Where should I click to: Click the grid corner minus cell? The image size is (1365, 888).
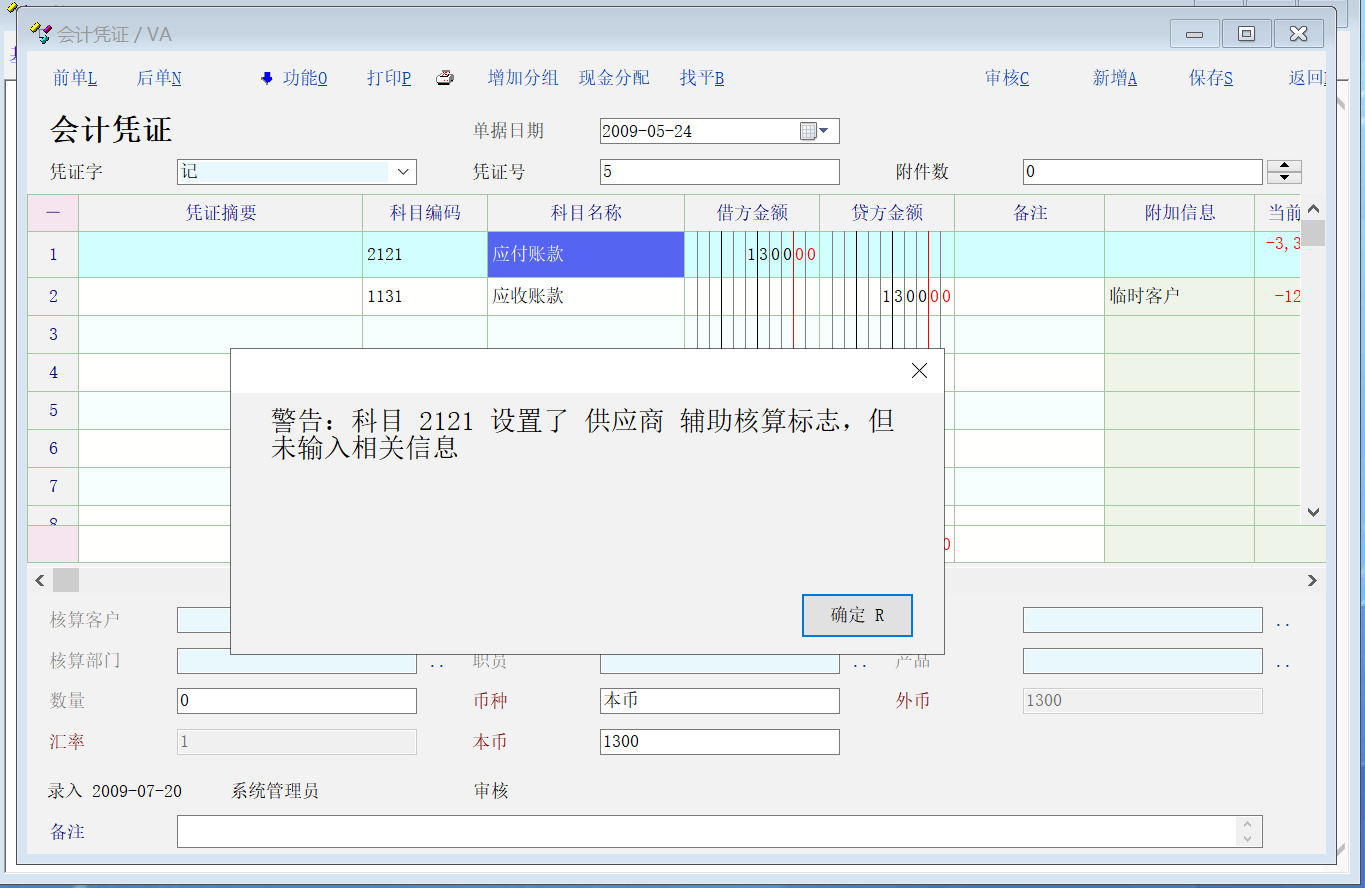pyautogui.click(x=53, y=213)
